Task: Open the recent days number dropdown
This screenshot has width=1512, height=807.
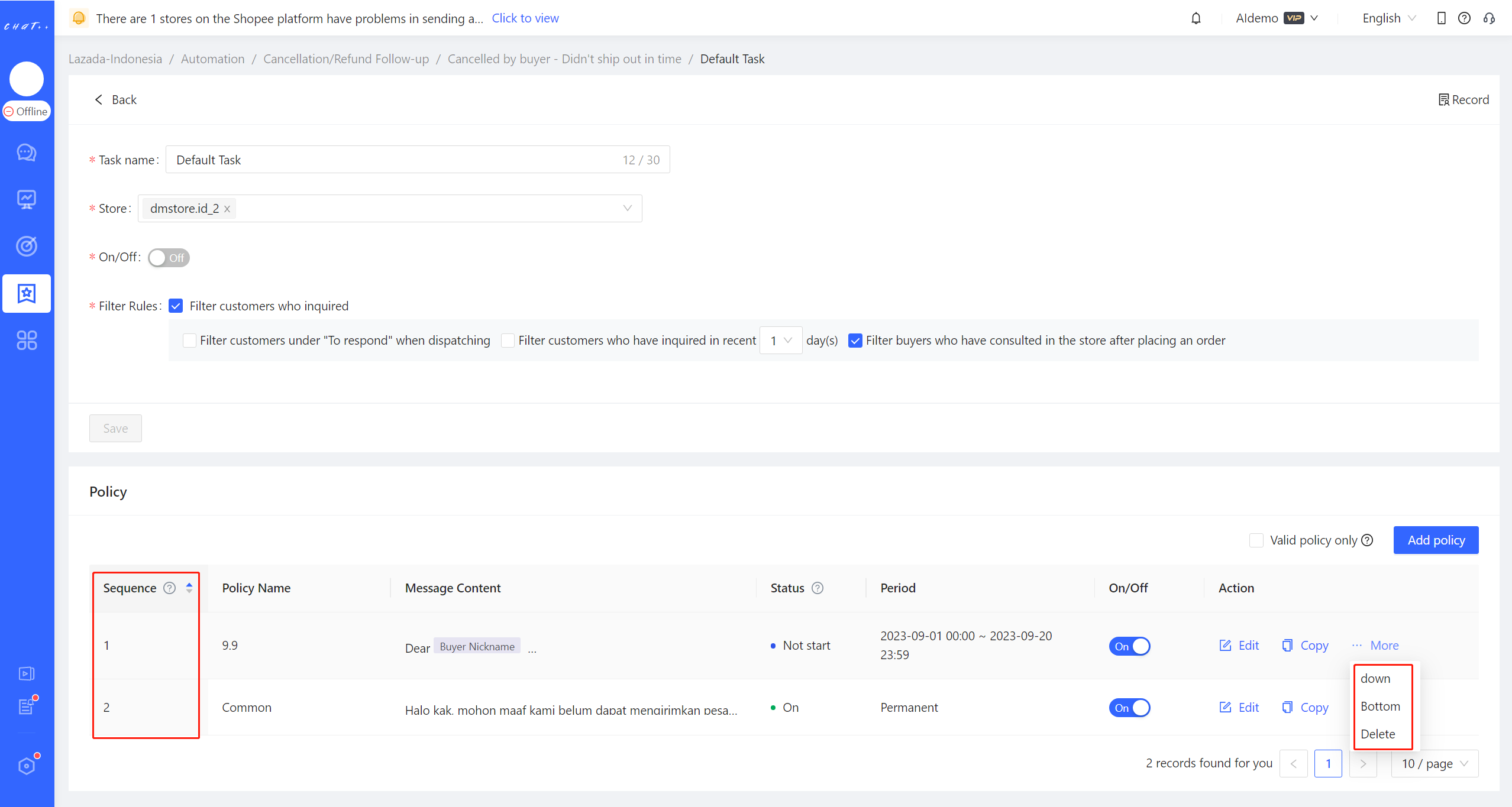Action: tap(781, 340)
